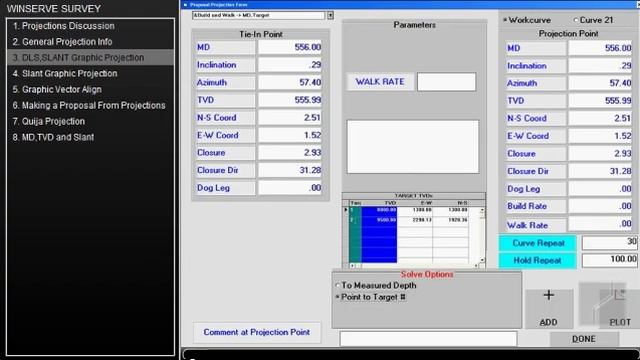The height and width of the screenshot is (360, 640).
Task: Click Tie-In Point E-W Coord value 1.52
Action: [x=290, y=135]
